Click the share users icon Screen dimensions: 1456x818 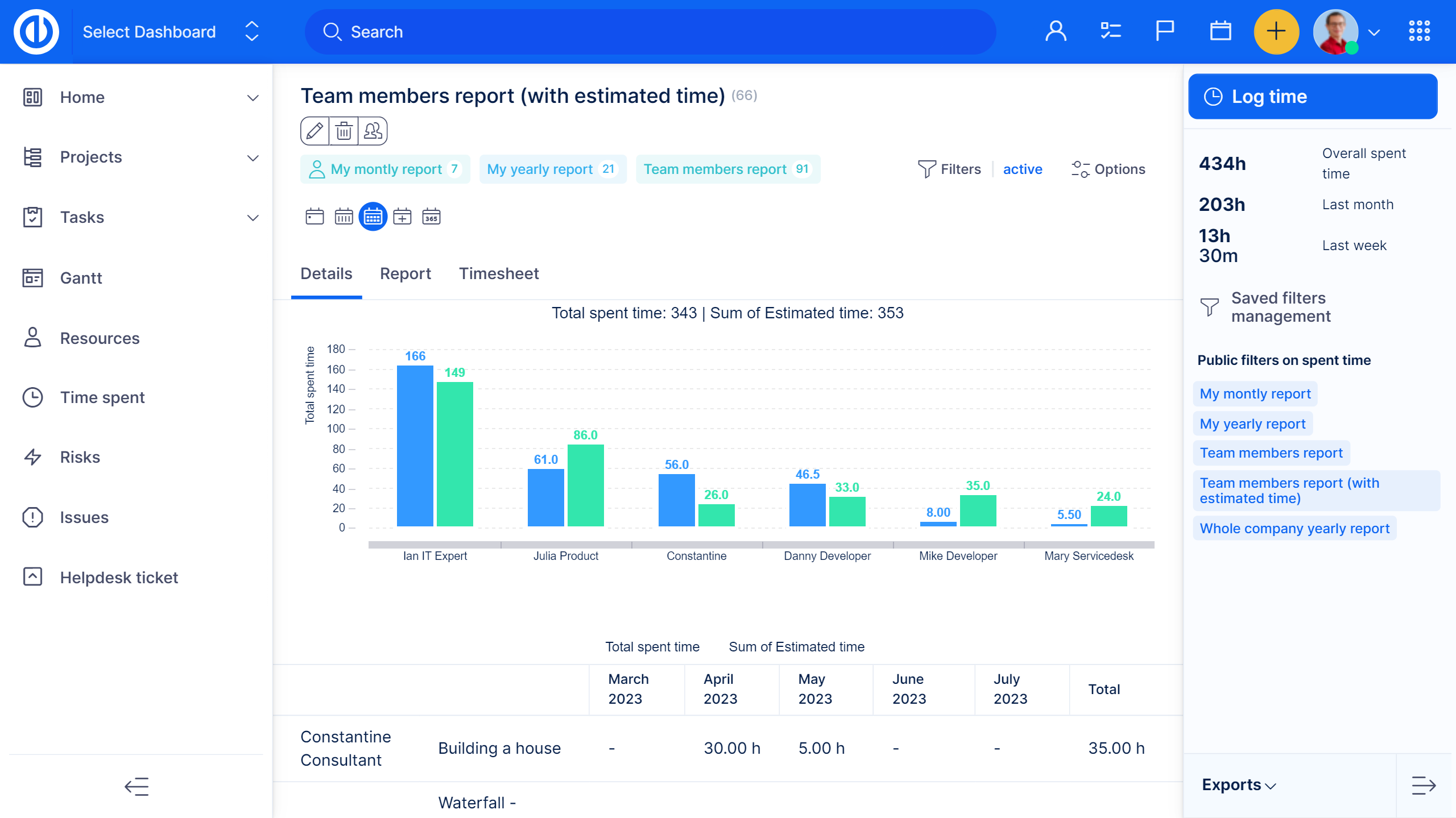[373, 131]
